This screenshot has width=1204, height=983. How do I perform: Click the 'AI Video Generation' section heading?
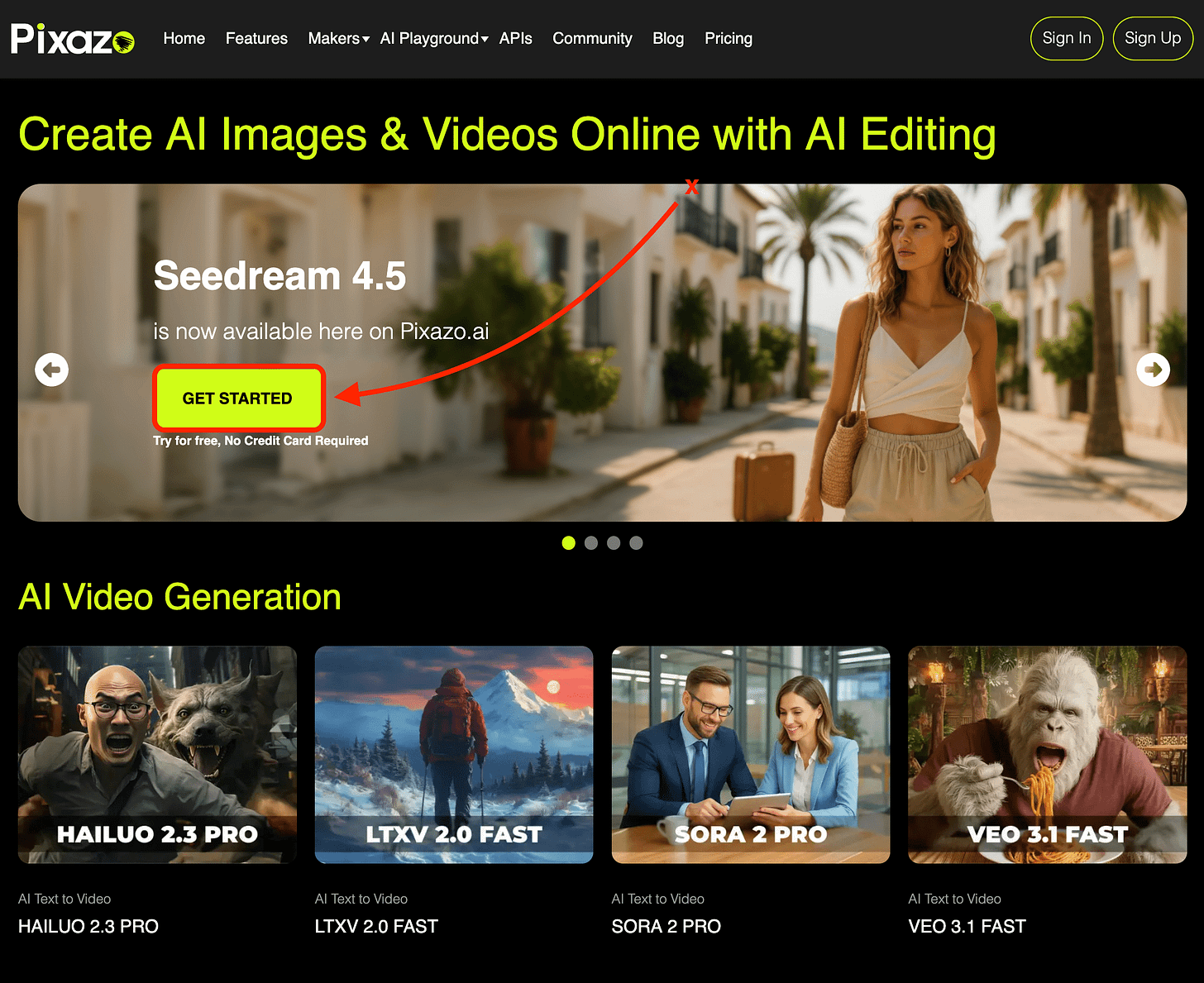(179, 597)
